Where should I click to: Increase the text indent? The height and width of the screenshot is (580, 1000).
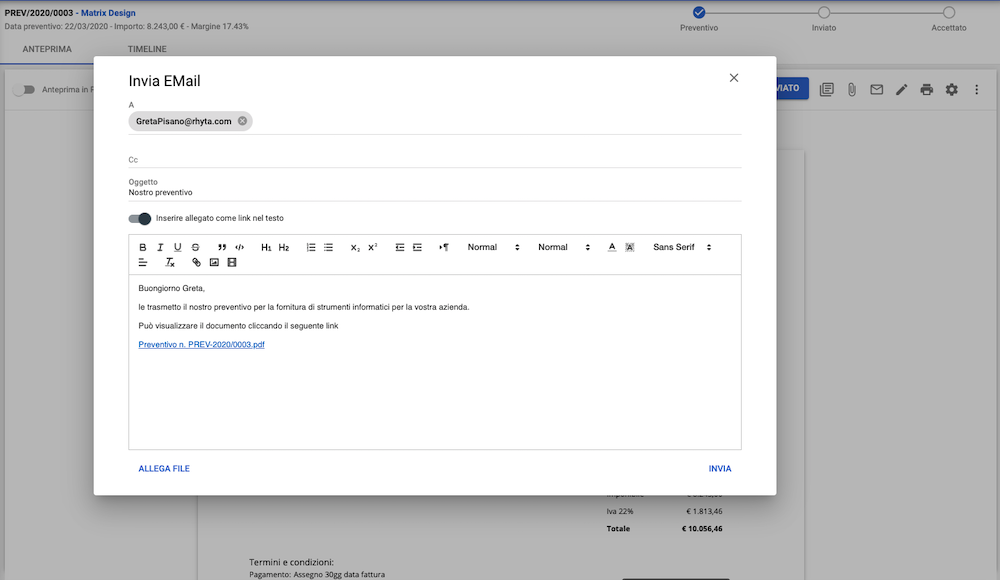click(x=417, y=248)
